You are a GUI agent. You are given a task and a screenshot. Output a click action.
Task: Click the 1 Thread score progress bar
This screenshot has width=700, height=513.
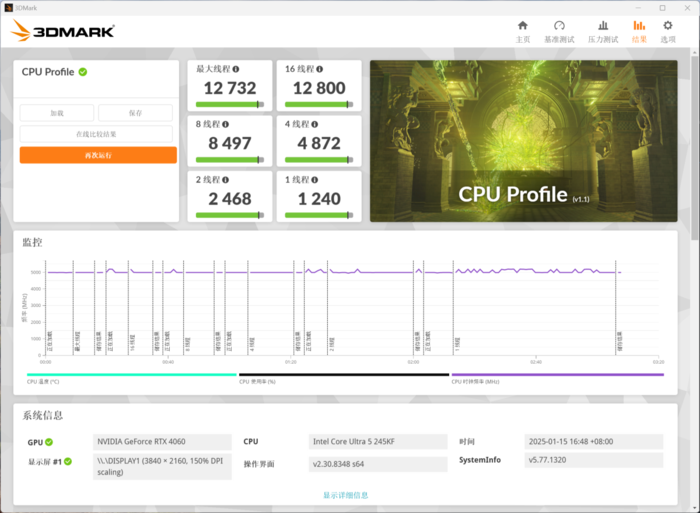pyautogui.click(x=319, y=215)
